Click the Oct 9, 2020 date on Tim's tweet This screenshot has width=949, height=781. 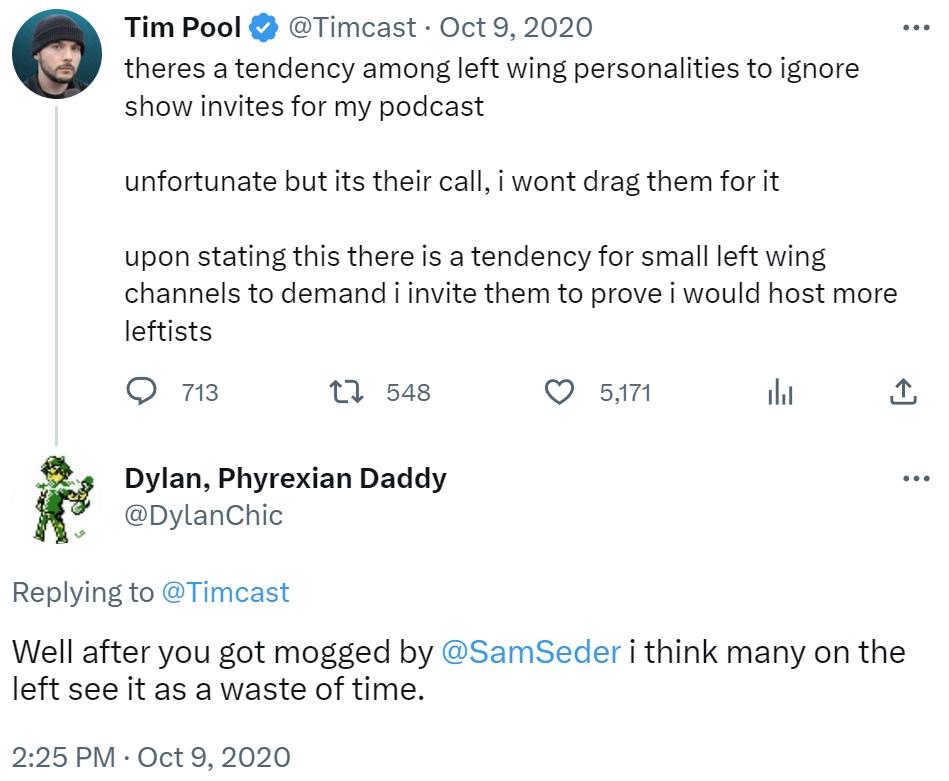coord(516,28)
